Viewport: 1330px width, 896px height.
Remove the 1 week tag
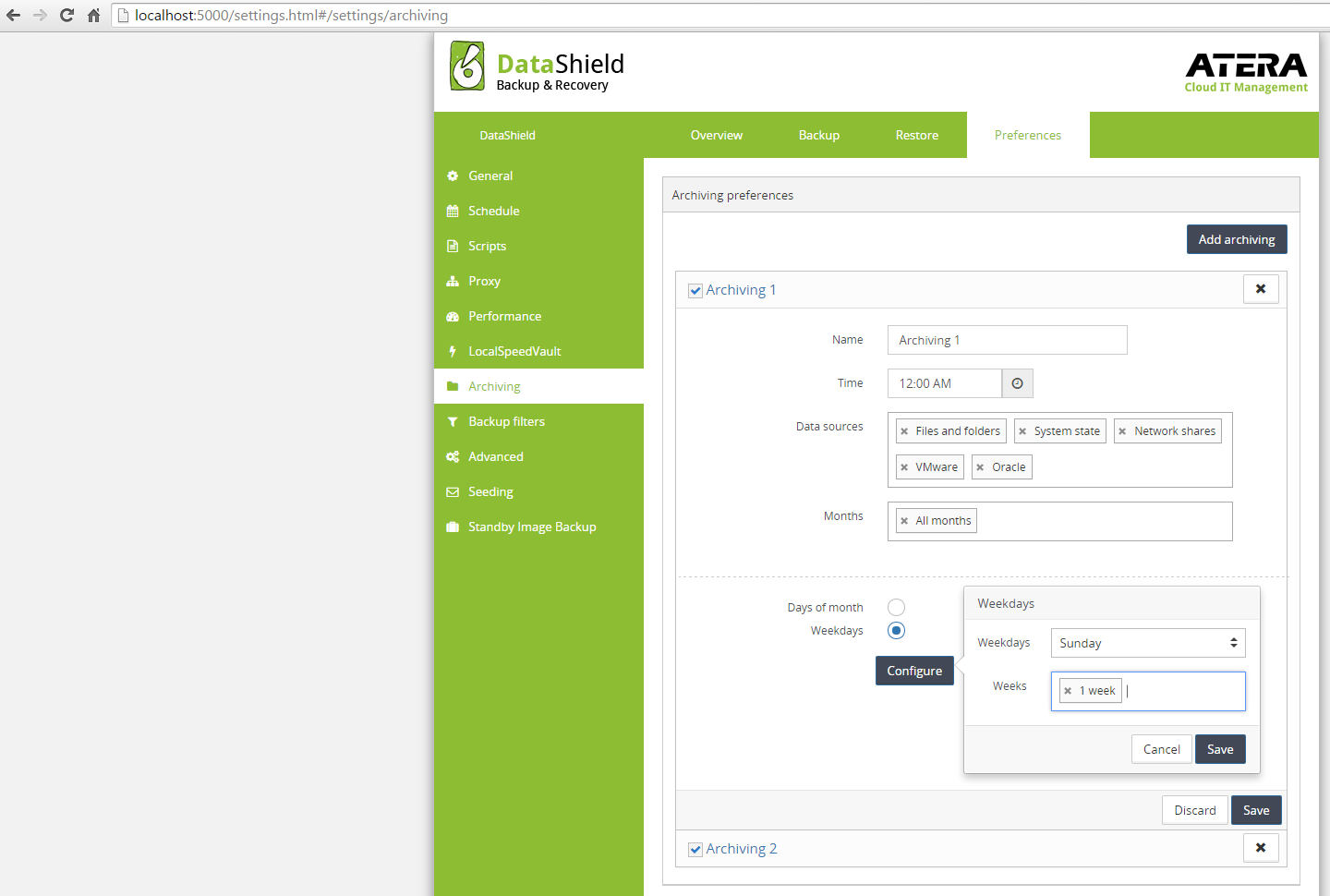click(1068, 691)
